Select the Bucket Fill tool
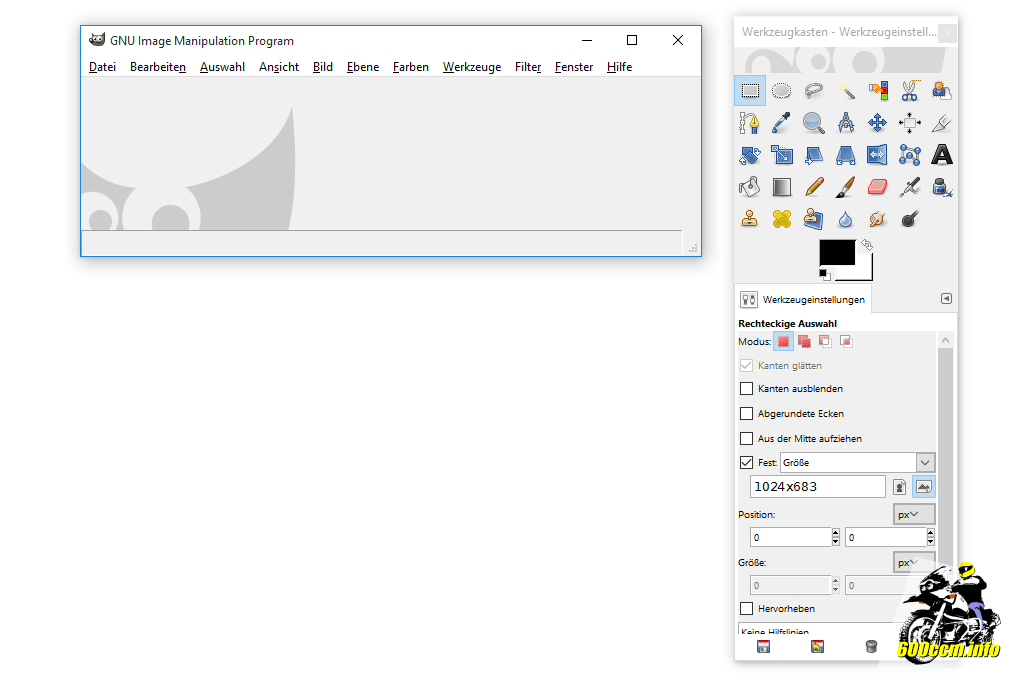Screen dimensions: 1024x683 [750, 187]
